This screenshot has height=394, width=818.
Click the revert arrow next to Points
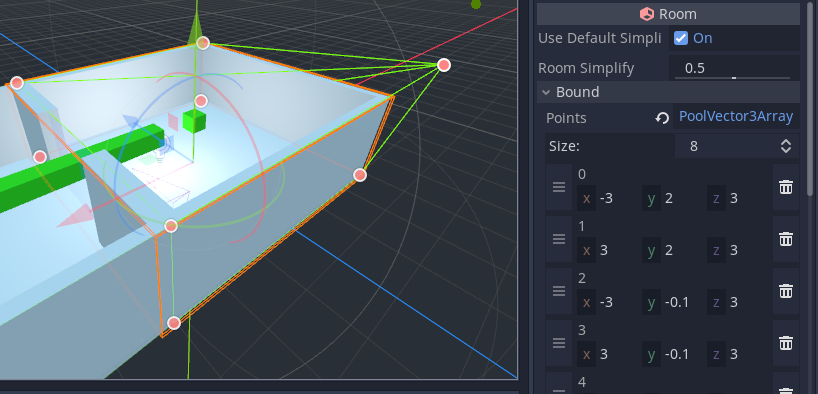tap(662, 118)
